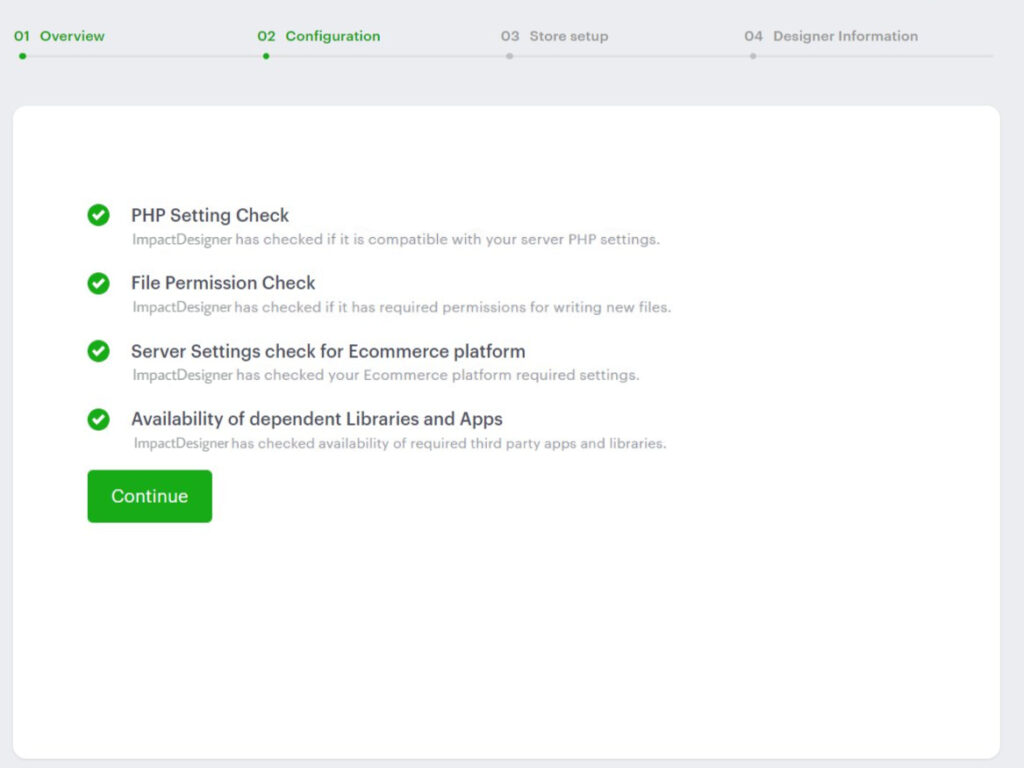Click the description about third party apps and libraries
This screenshot has width=1024, height=768.
(x=399, y=443)
